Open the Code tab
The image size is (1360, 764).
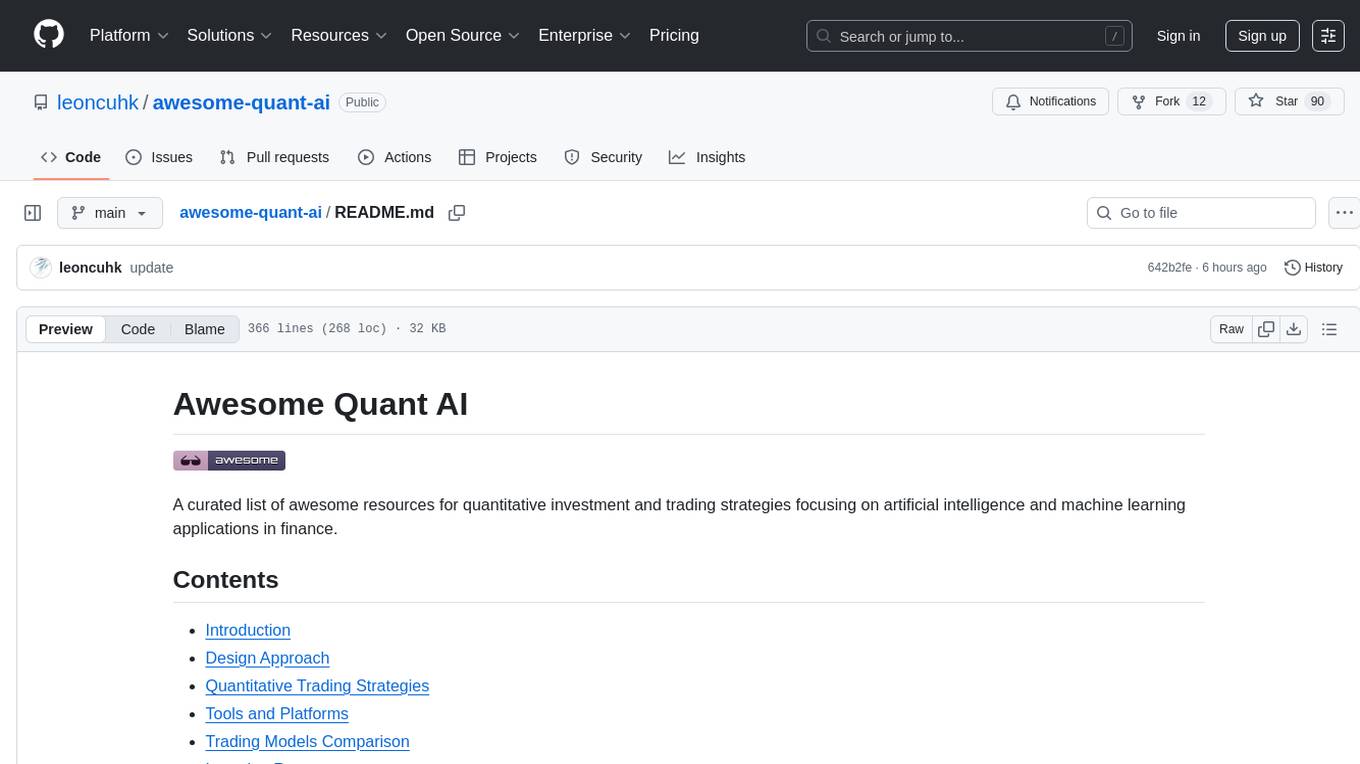click(x=71, y=157)
